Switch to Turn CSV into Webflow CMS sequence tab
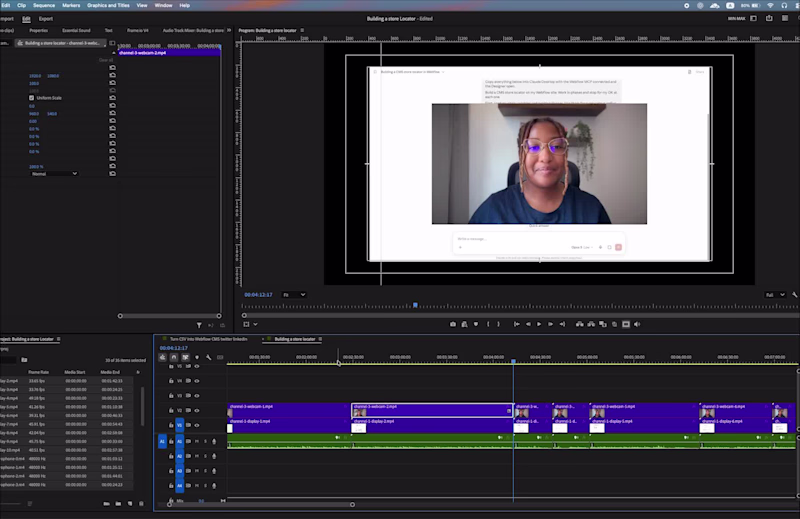This screenshot has height=519, width=800. (x=209, y=339)
